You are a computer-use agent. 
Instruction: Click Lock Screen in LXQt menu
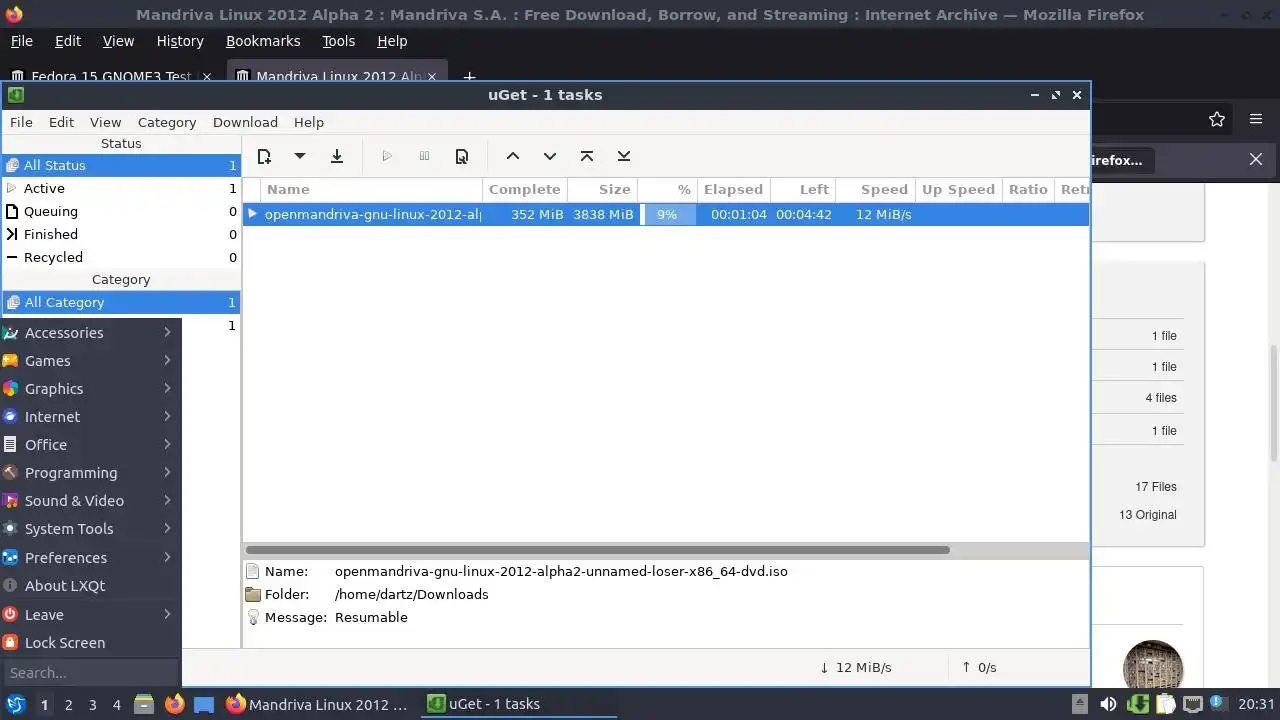(x=91, y=643)
